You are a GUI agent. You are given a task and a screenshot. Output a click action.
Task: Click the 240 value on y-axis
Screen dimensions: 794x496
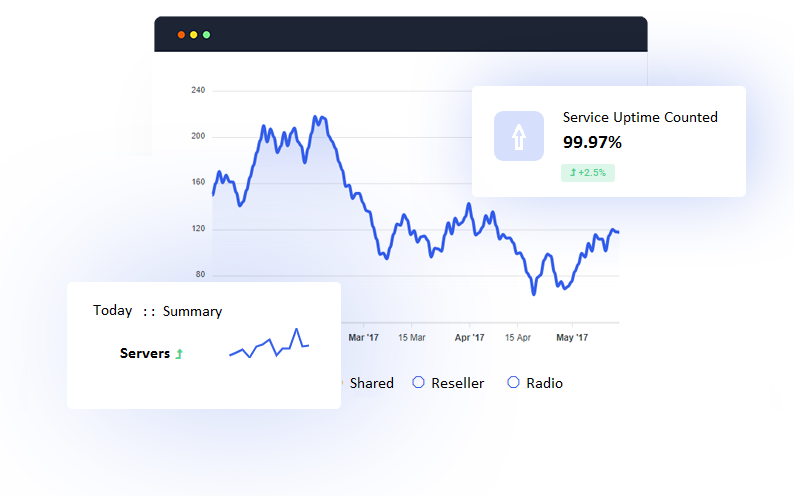point(197,90)
